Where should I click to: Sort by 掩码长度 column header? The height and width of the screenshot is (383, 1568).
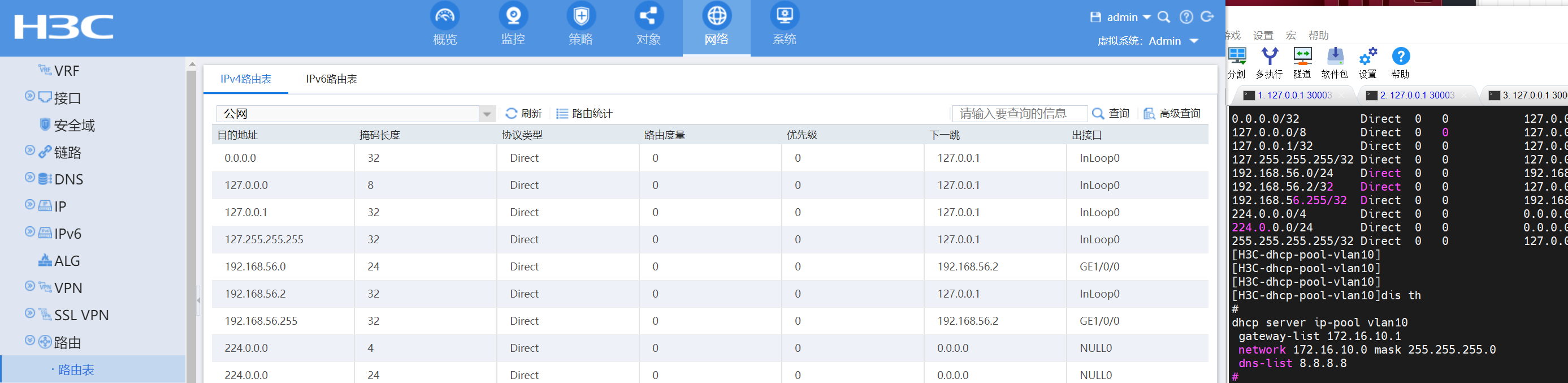coord(380,135)
